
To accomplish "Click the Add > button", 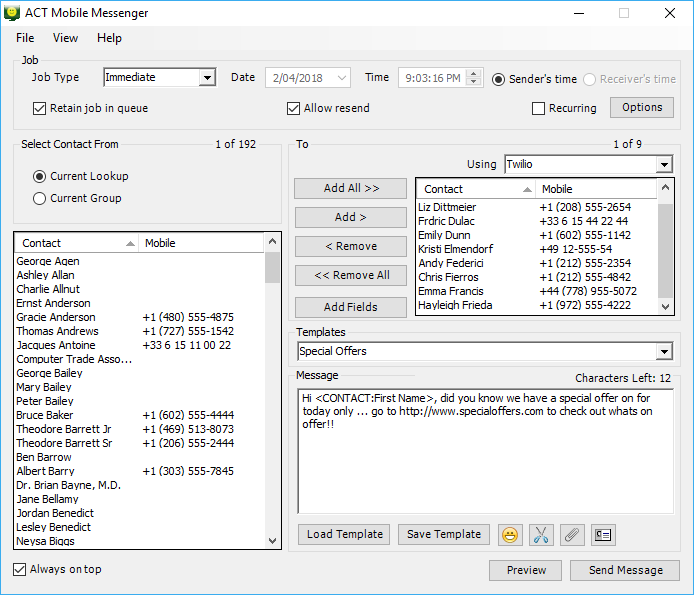I will 351,217.
